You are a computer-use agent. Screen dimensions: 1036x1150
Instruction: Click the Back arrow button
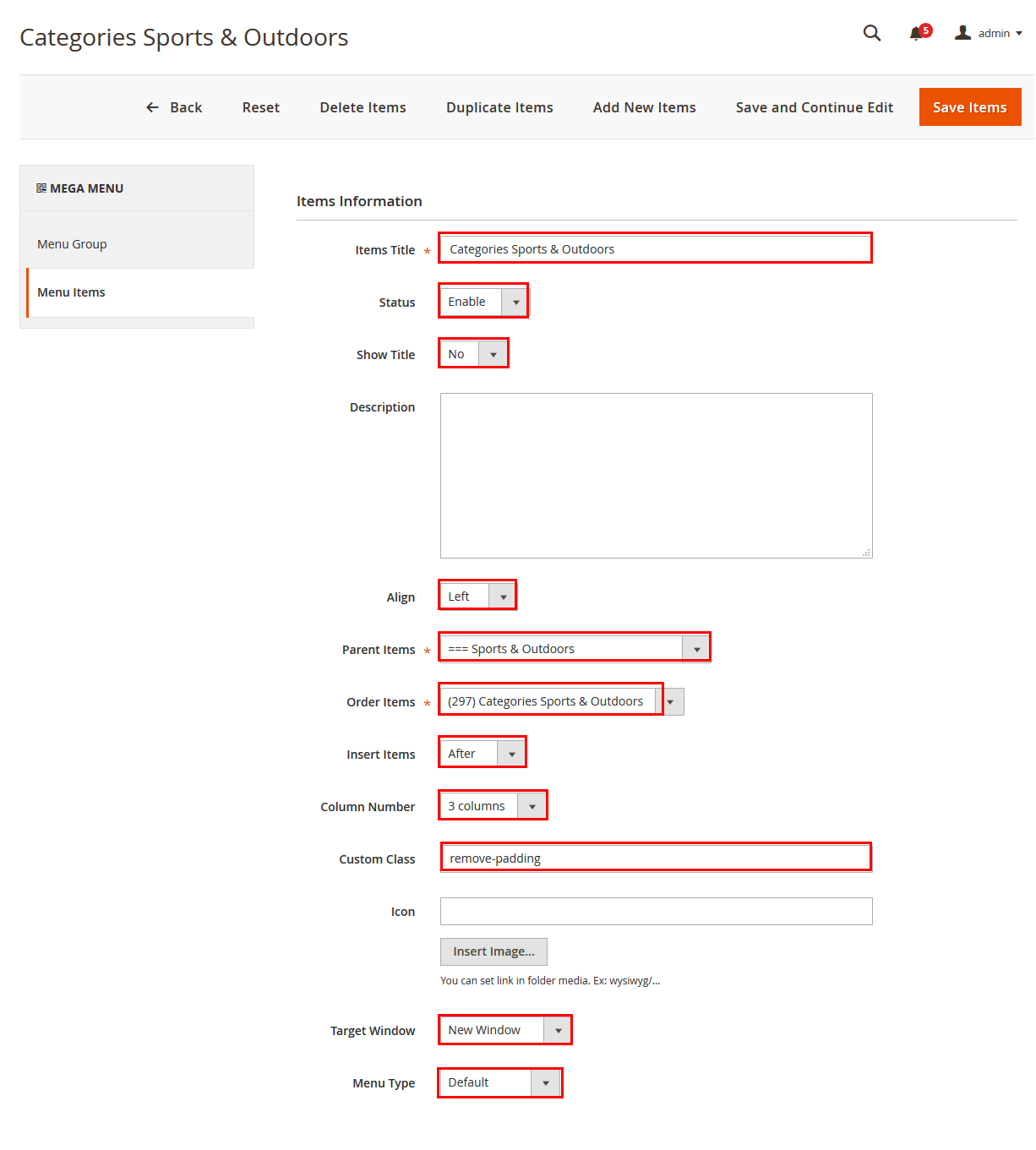click(x=174, y=107)
